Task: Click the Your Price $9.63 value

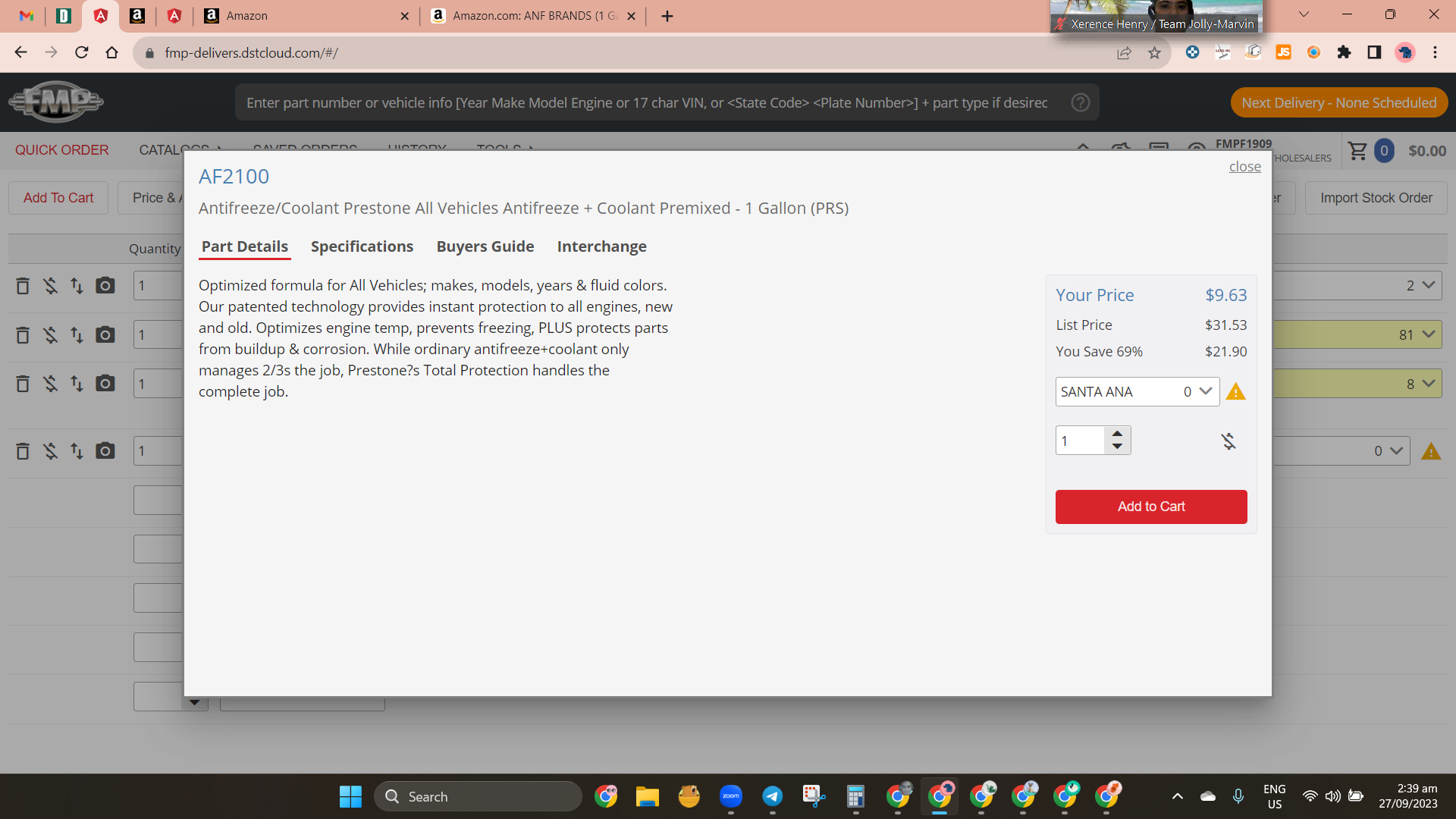Action: 1225,295
